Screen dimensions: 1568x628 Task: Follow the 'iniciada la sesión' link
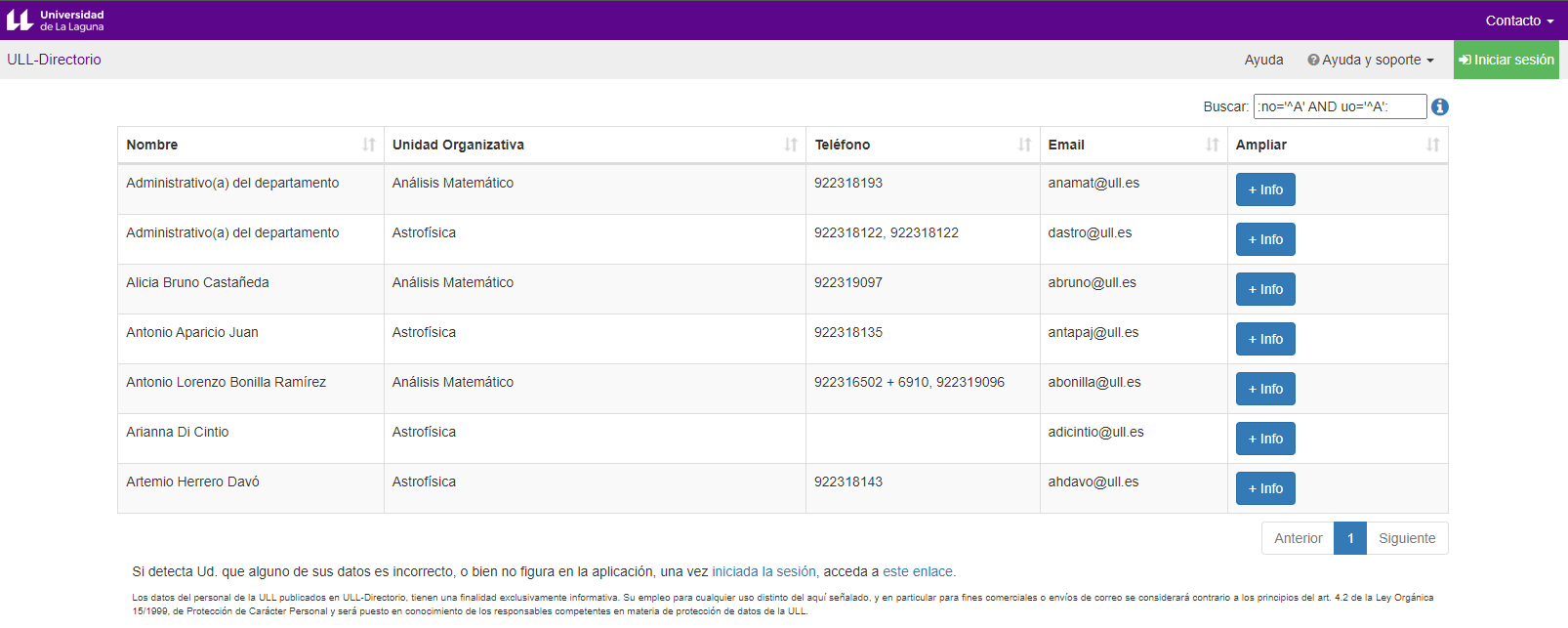(x=763, y=571)
